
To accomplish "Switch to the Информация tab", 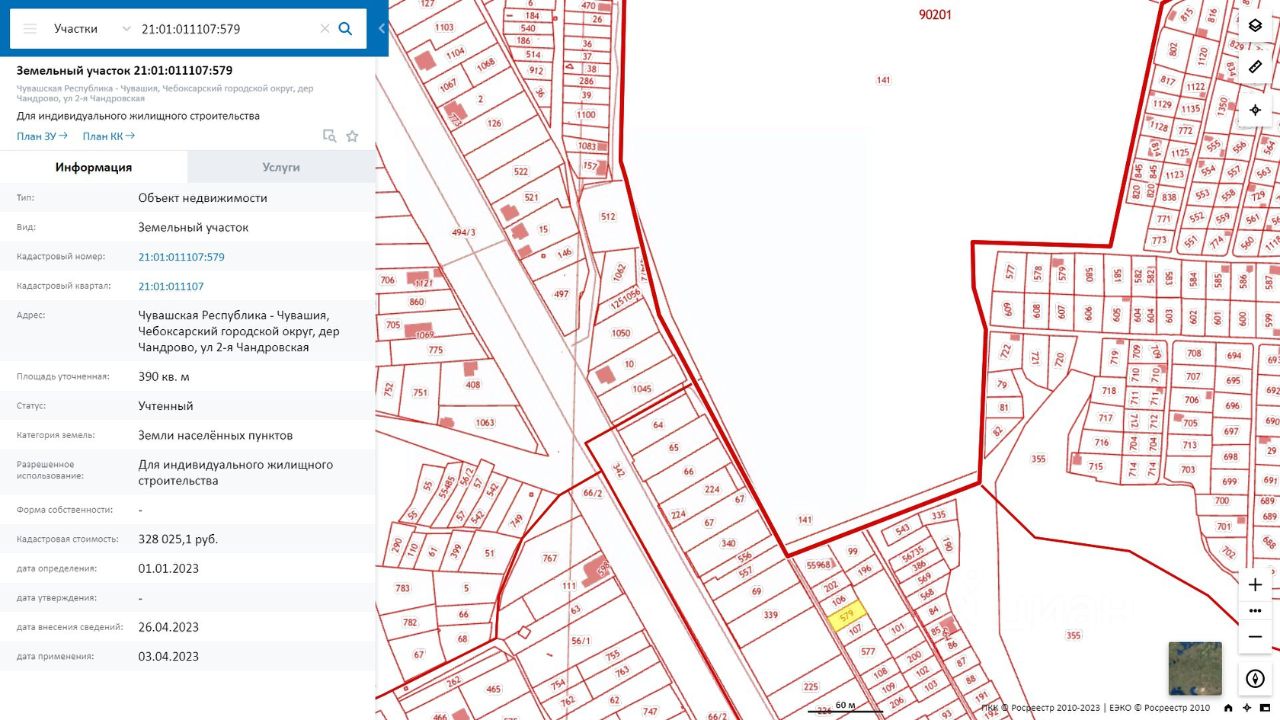I will [x=94, y=167].
